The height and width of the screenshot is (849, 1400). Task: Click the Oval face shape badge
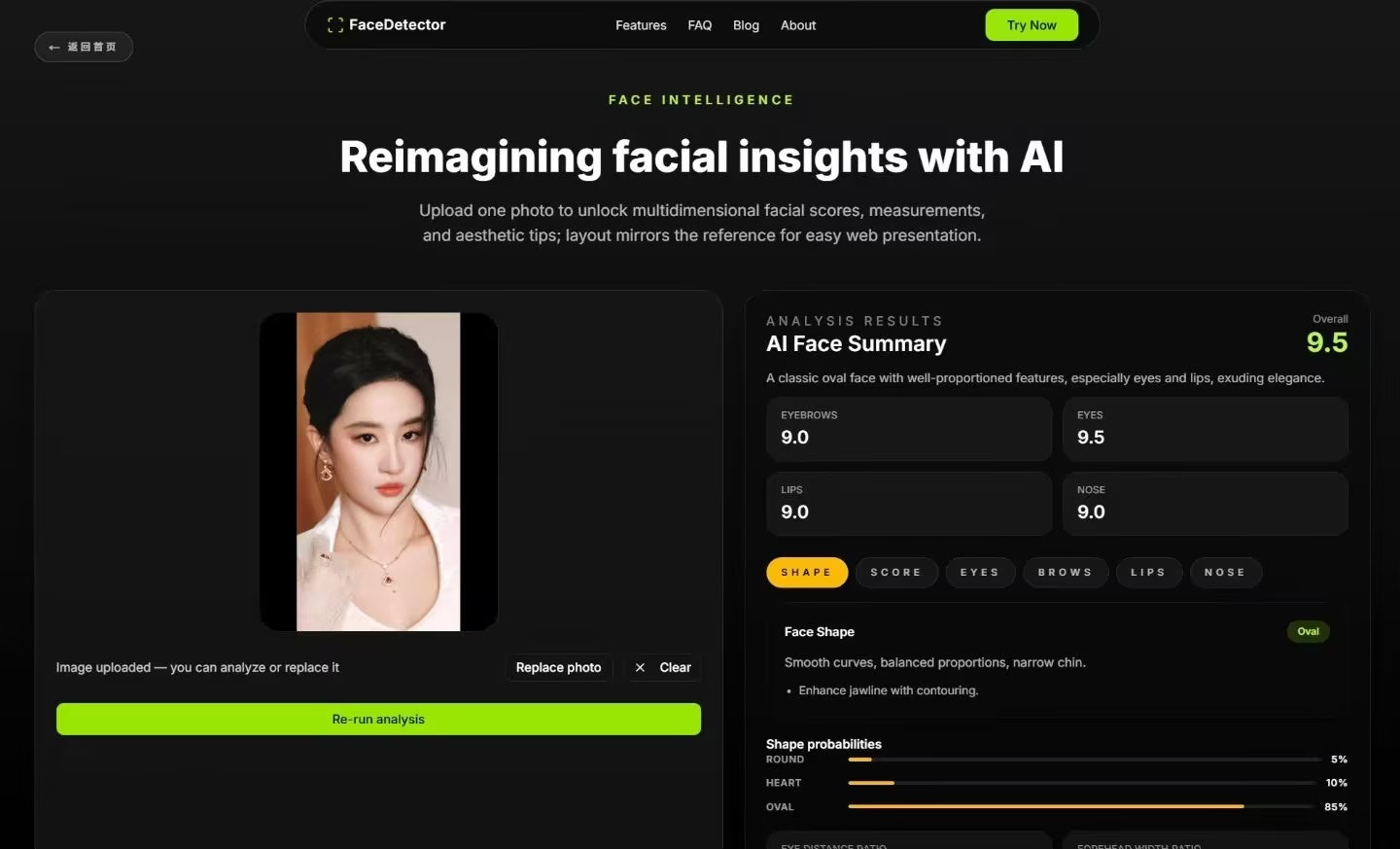pyautogui.click(x=1308, y=631)
